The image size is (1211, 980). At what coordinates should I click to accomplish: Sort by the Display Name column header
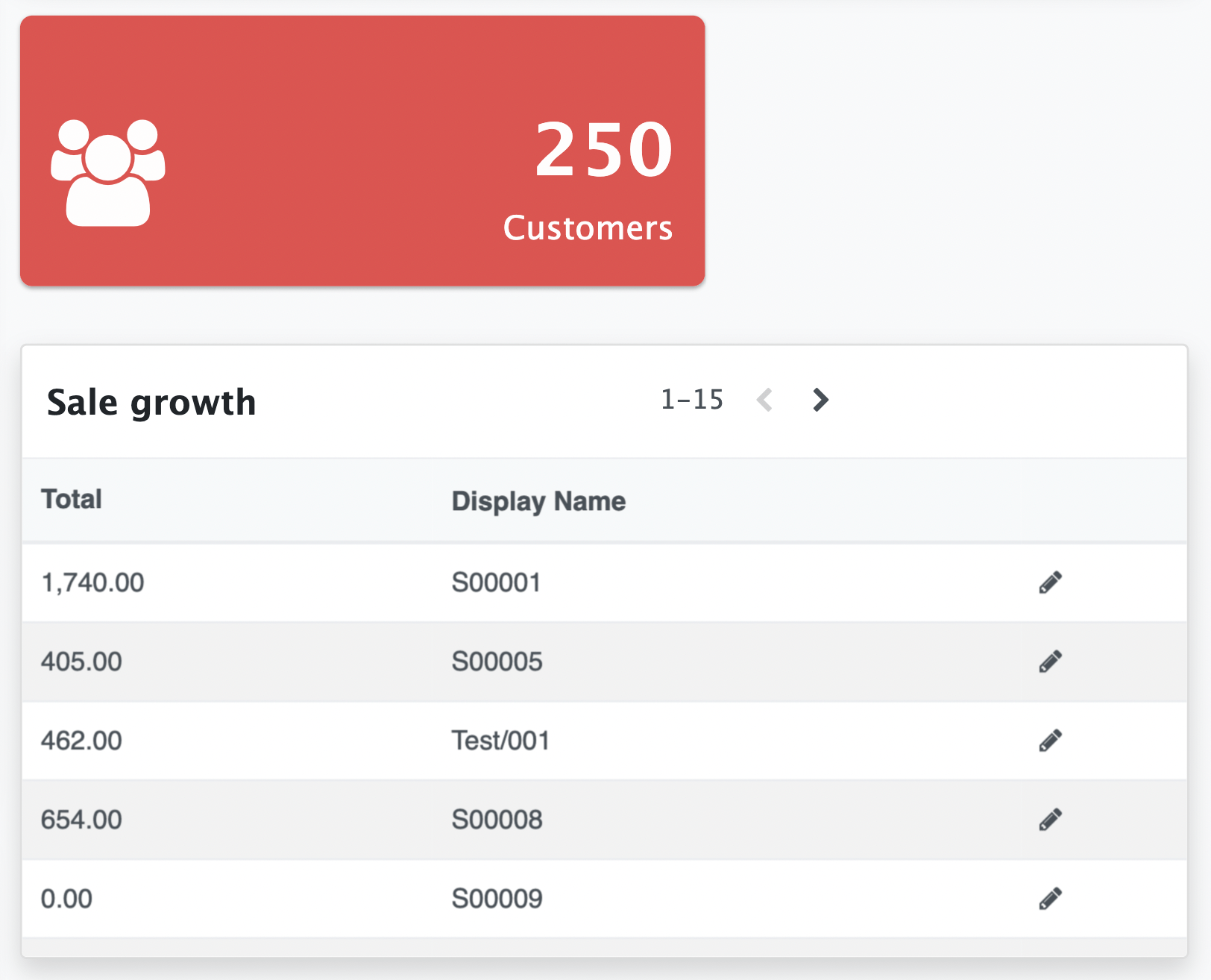[x=538, y=501]
